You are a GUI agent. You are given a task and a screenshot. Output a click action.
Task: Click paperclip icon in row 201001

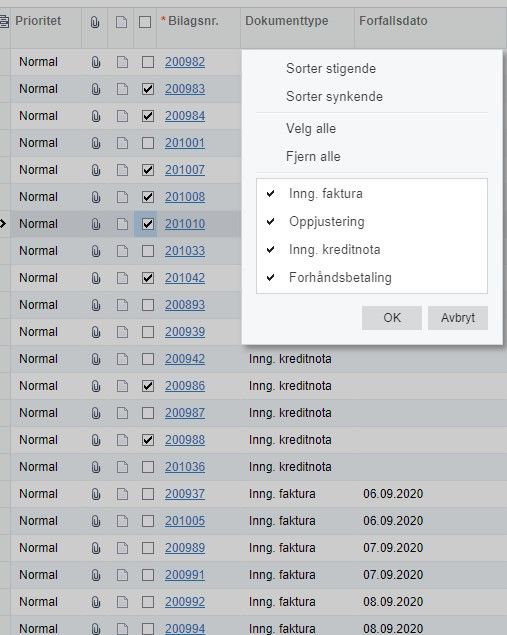click(96, 143)
